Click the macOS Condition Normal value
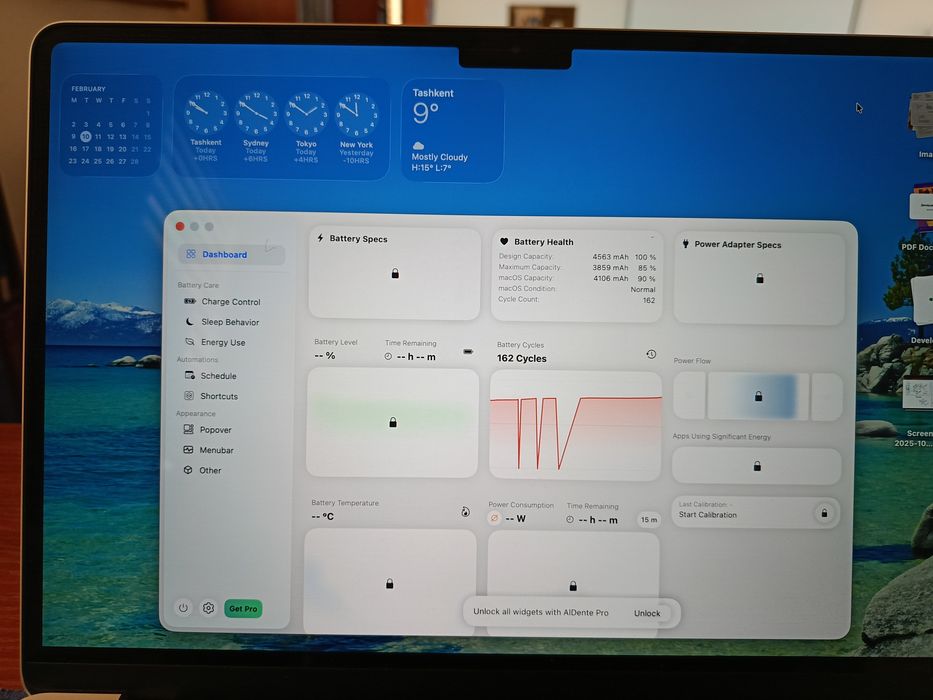The width and height of the screenshot is (933, 700). tap(643, 289)
